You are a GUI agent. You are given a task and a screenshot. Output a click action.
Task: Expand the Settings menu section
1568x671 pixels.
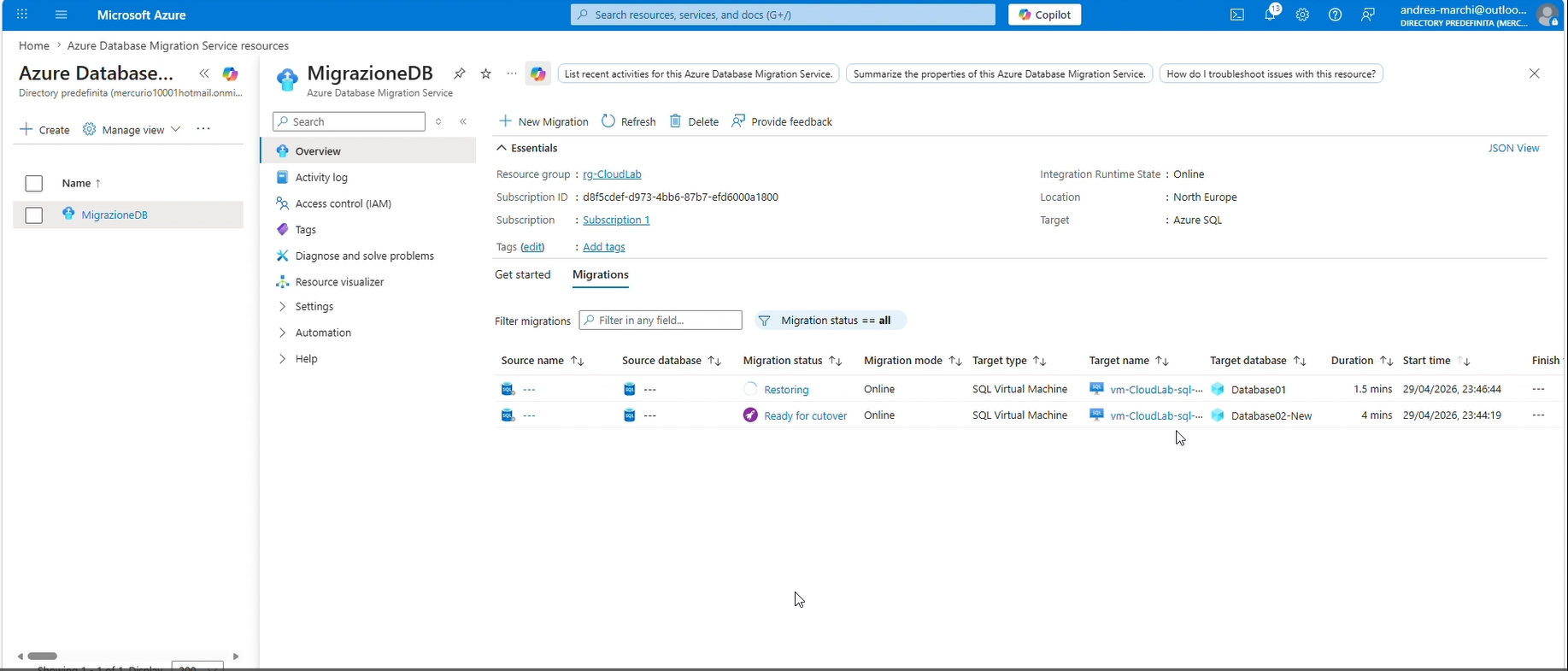tap(314, 306)
